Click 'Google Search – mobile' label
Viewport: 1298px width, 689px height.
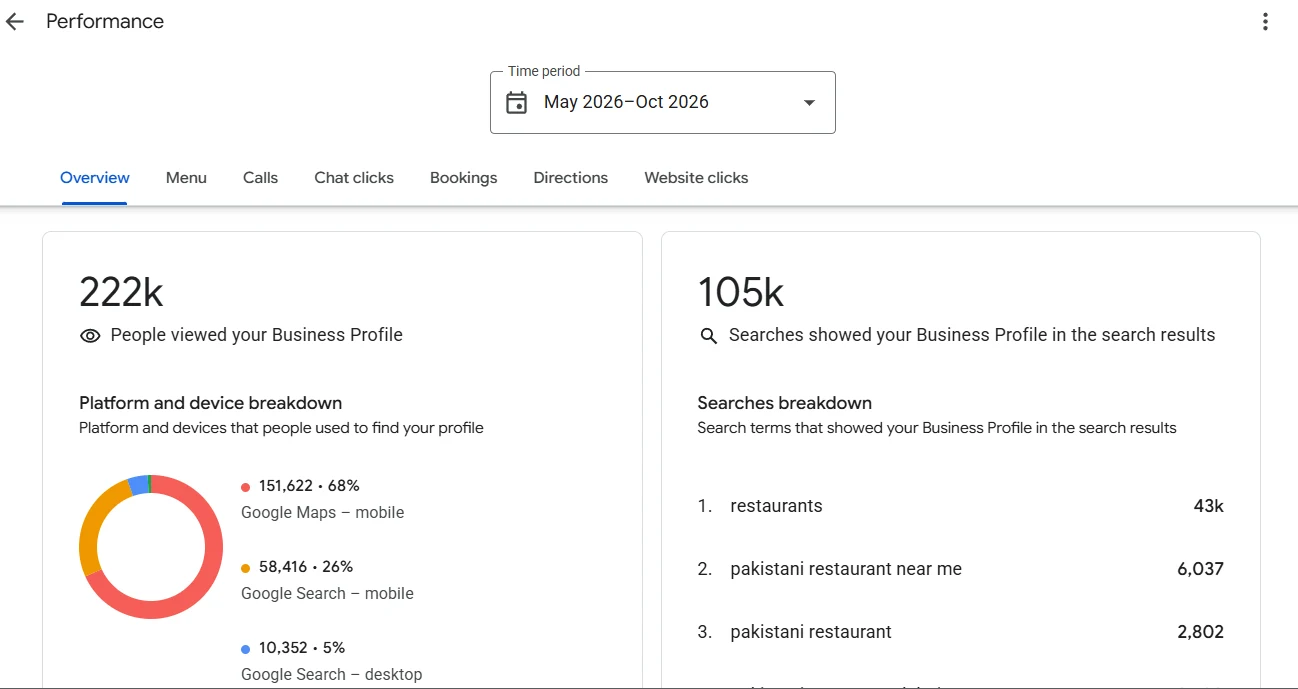327,593
